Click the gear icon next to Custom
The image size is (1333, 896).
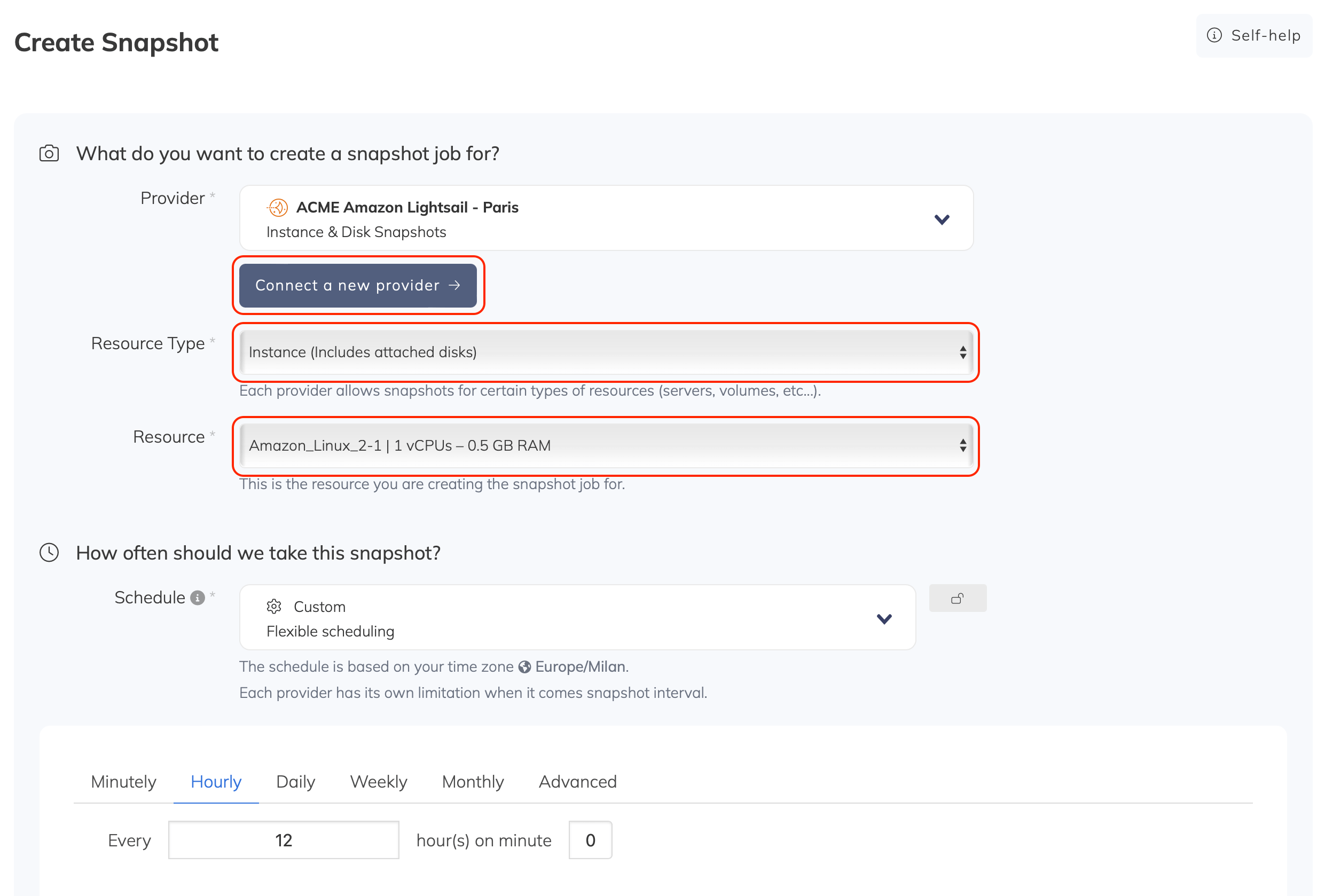(x=275, y=606)
